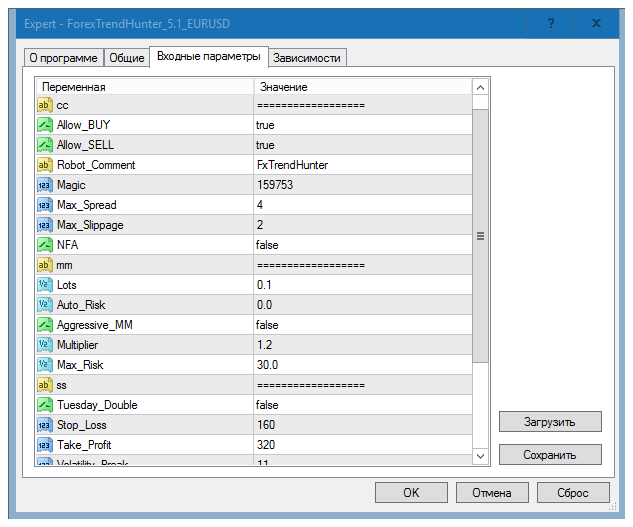Click the vertical scrollbar thumb

click(x=480, y=235)
